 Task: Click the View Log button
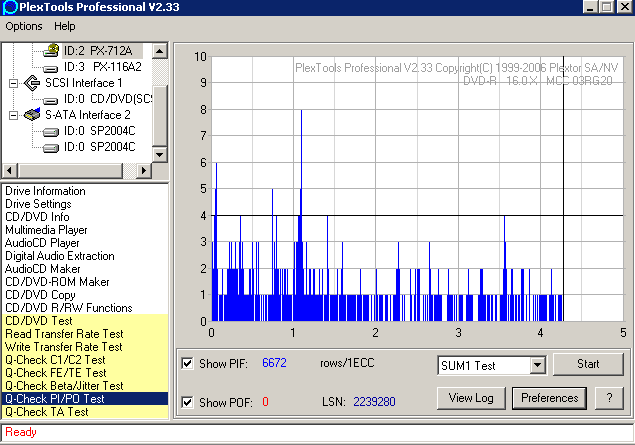pos(471,398)
